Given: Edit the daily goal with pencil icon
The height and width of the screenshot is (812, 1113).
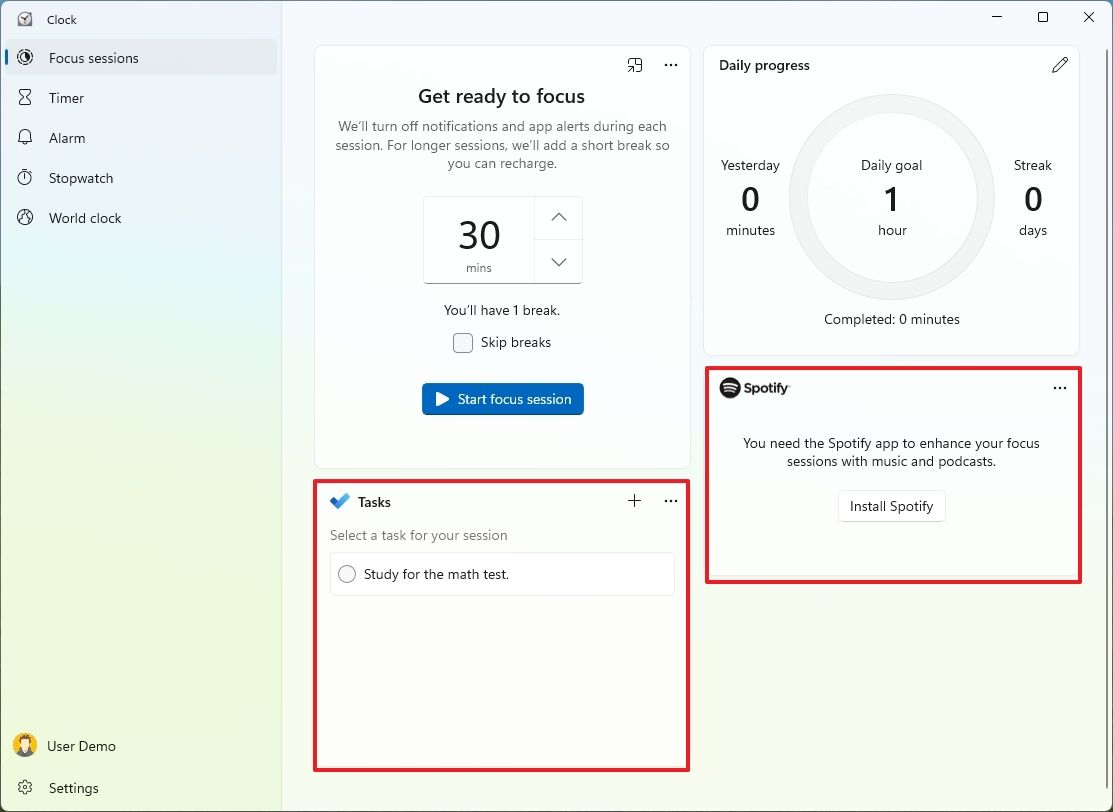Looking at the screenshot, I should 1059,66.
